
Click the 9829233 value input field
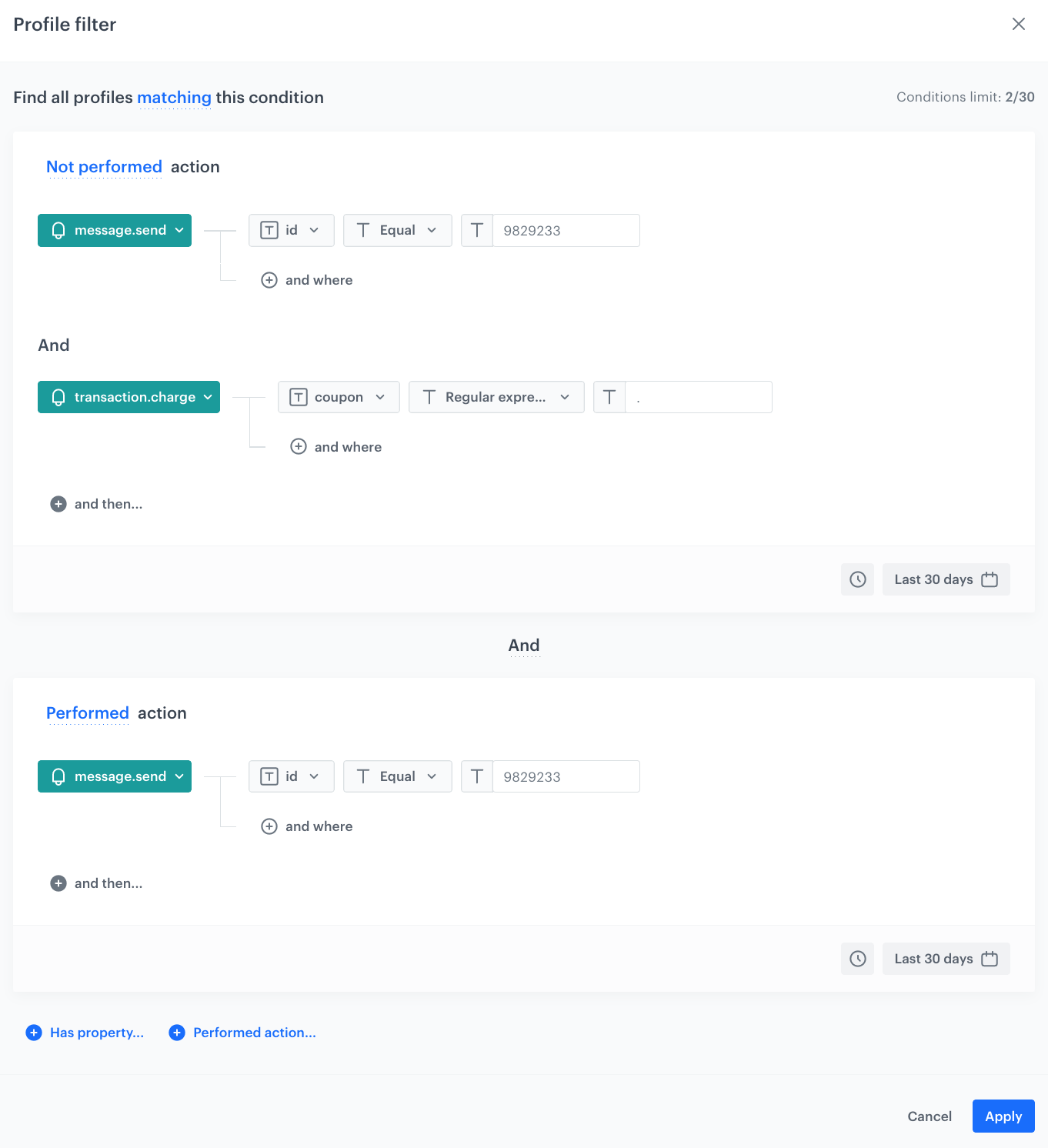click(566, 230)
